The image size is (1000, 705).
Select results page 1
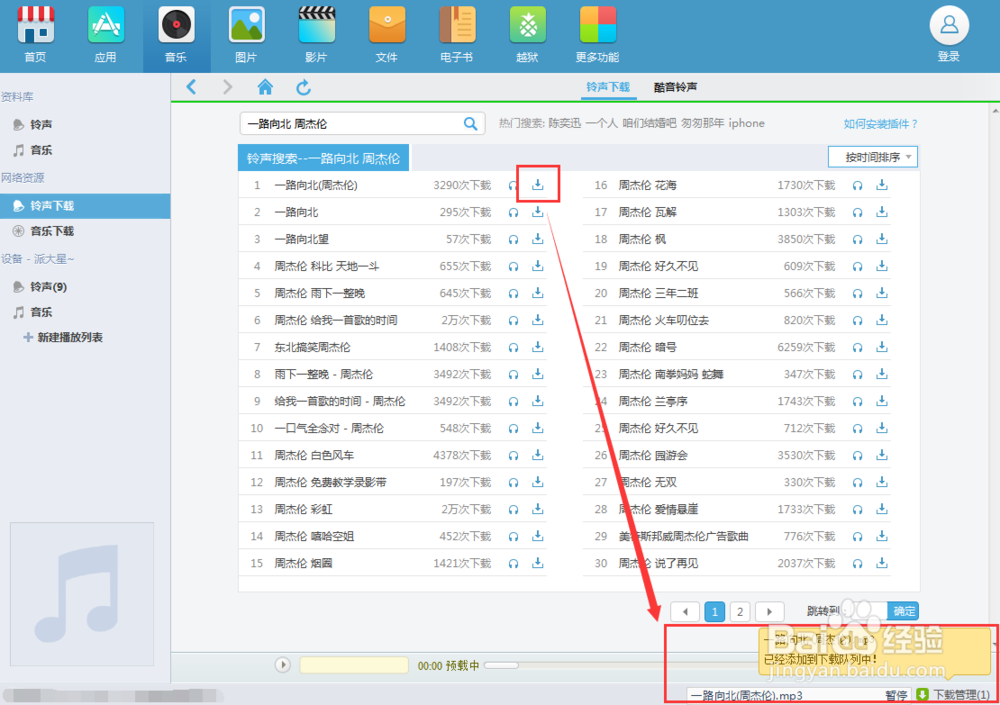[714, 611]
